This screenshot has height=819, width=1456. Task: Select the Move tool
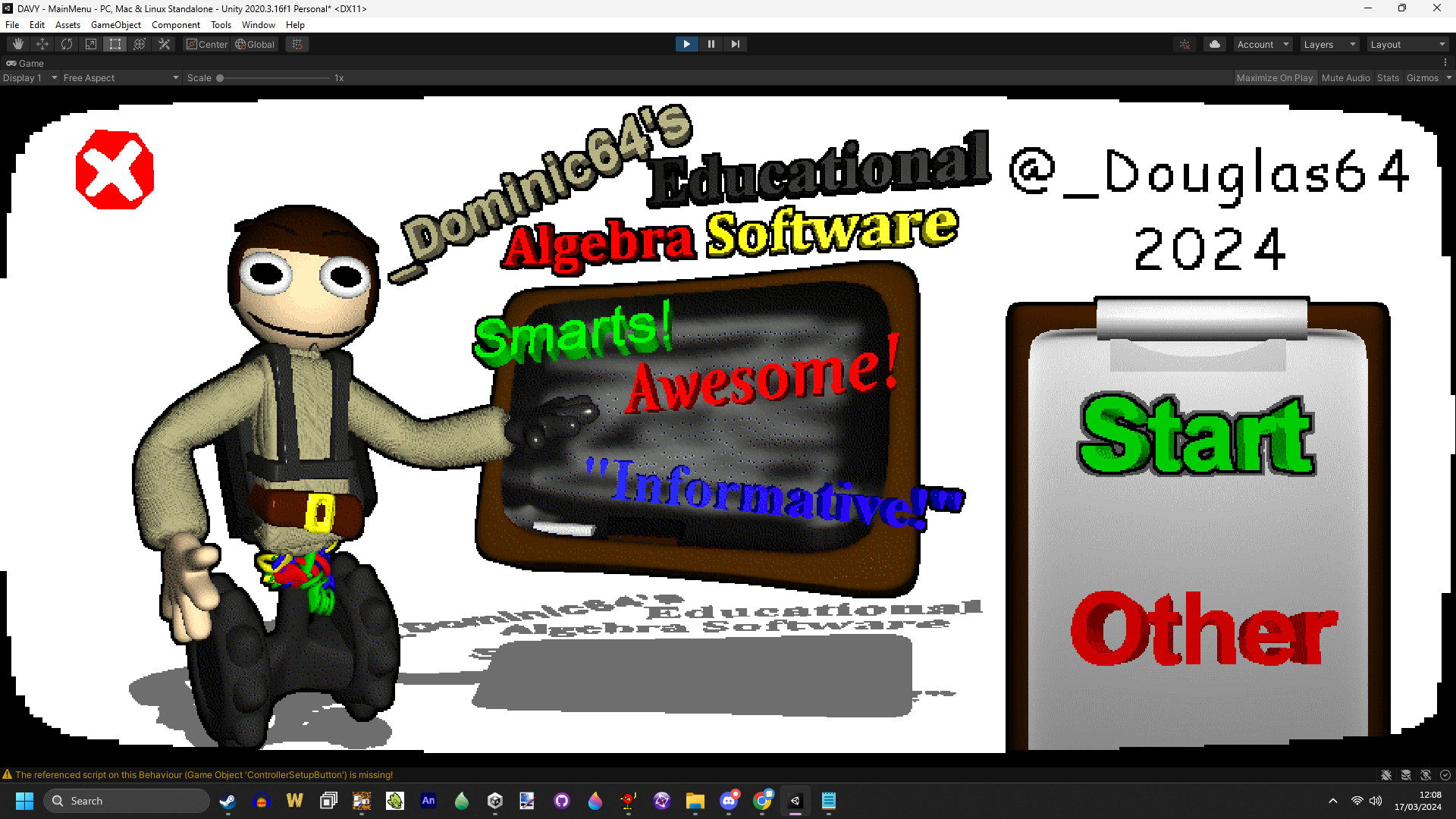(x=42, y=44)
